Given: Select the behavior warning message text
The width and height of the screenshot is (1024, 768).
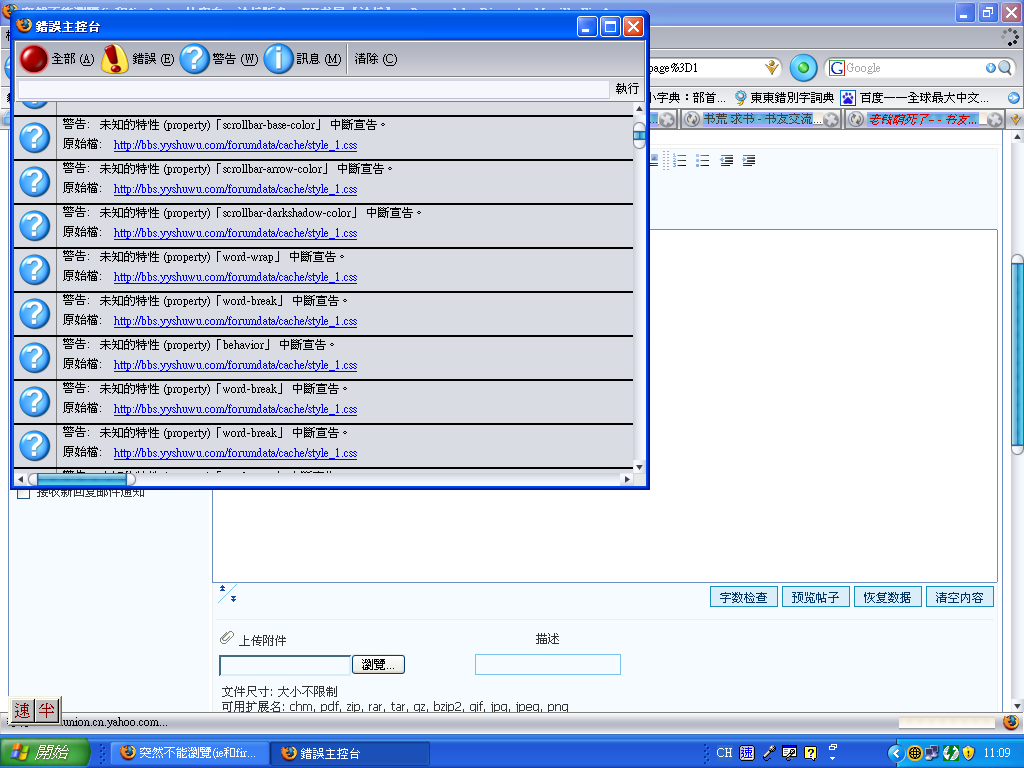Looking at the screenshot, I should [x=199, y=345].
